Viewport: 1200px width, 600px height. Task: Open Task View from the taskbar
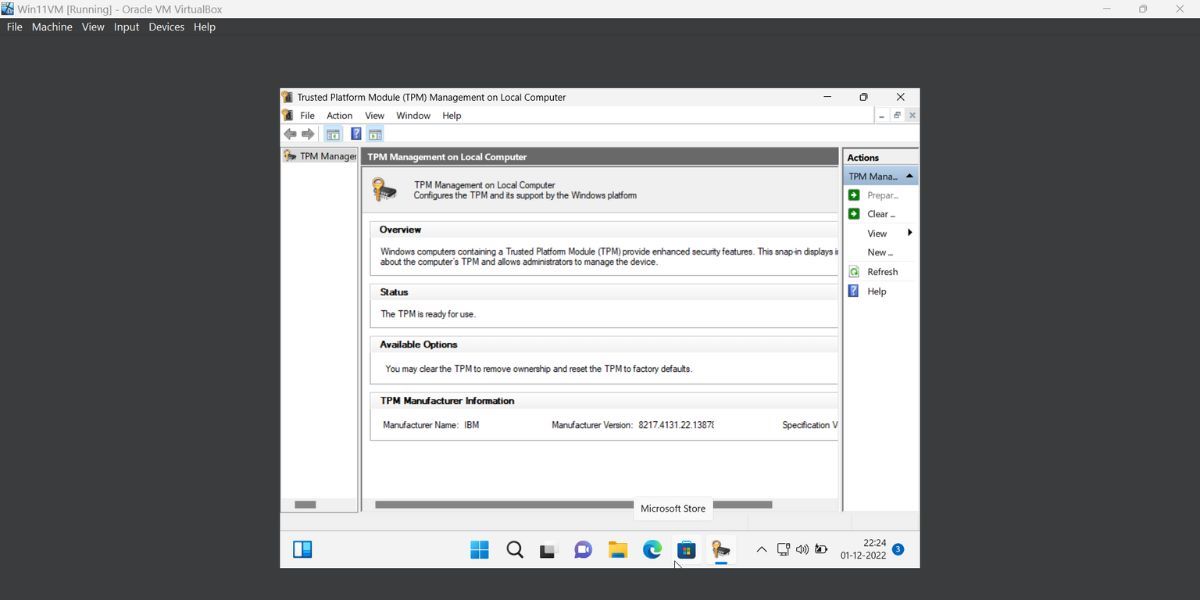pyautogui.click(x=548, y=550)
